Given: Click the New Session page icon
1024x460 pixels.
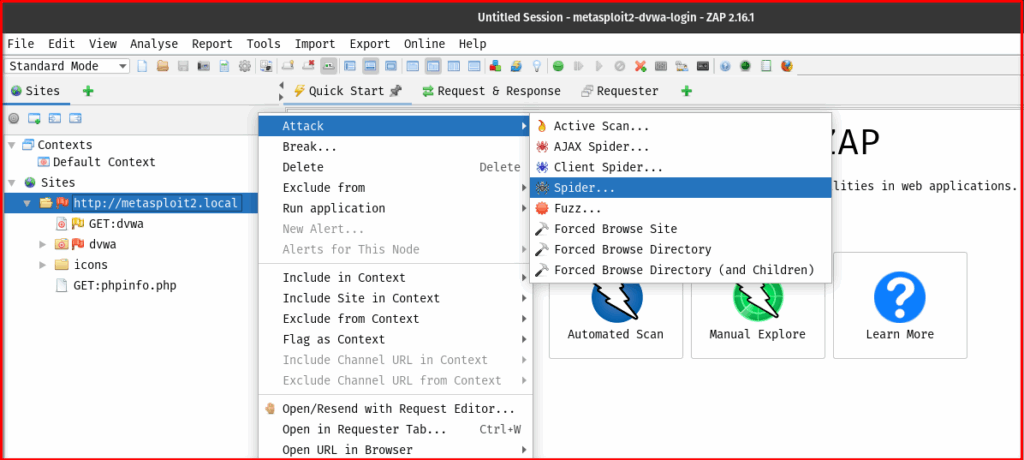Looking at the screenshot, I should [x=142, y=66].
